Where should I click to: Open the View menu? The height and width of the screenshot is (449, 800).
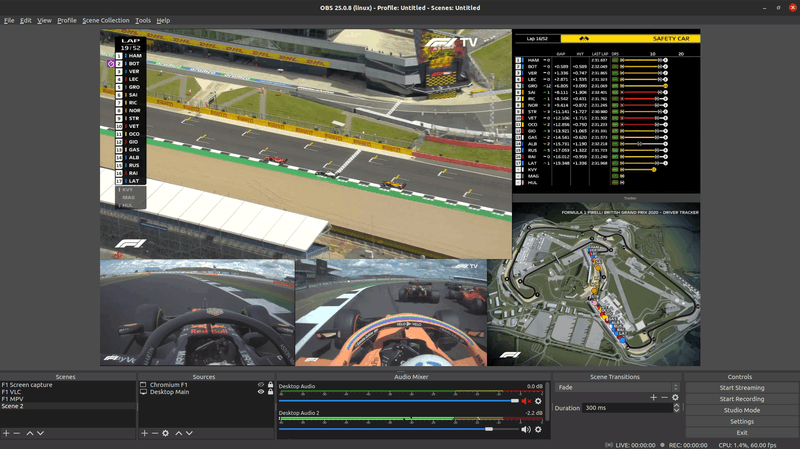click(x=44, y=20)
